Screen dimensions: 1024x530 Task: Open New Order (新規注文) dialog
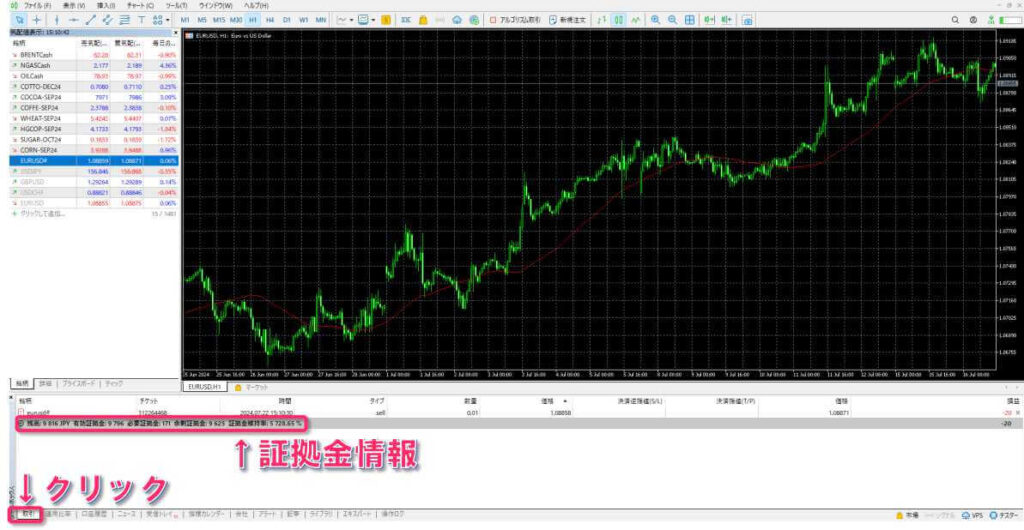pos(568,20)
